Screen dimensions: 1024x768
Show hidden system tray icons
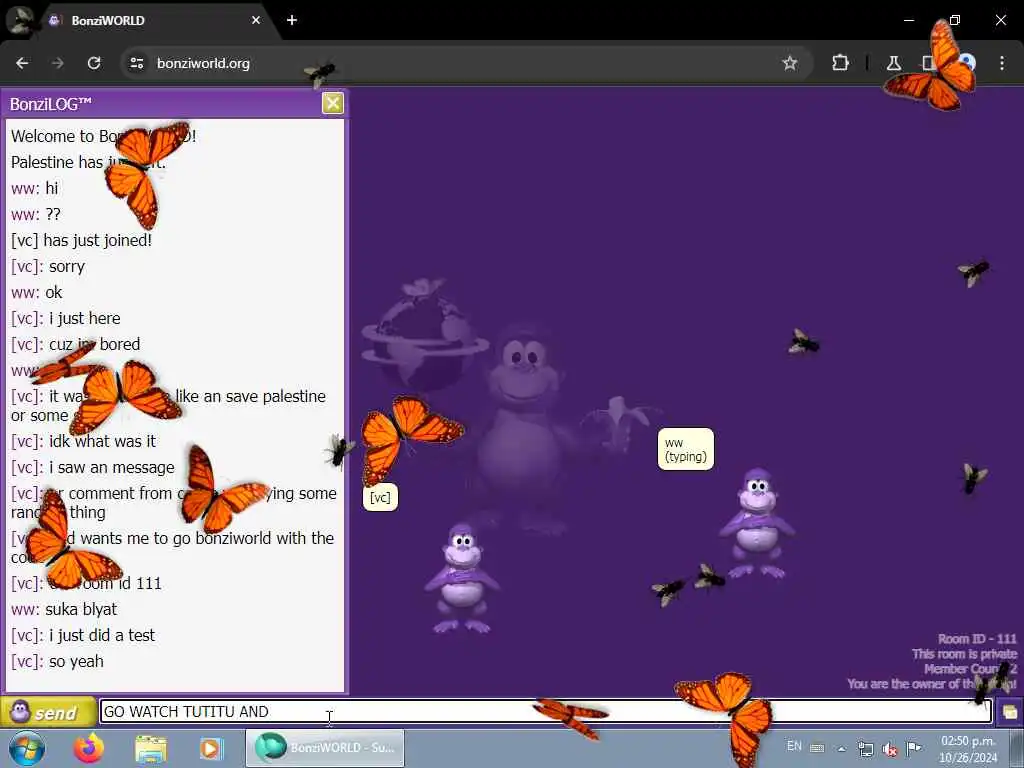(x=842, y=749)
